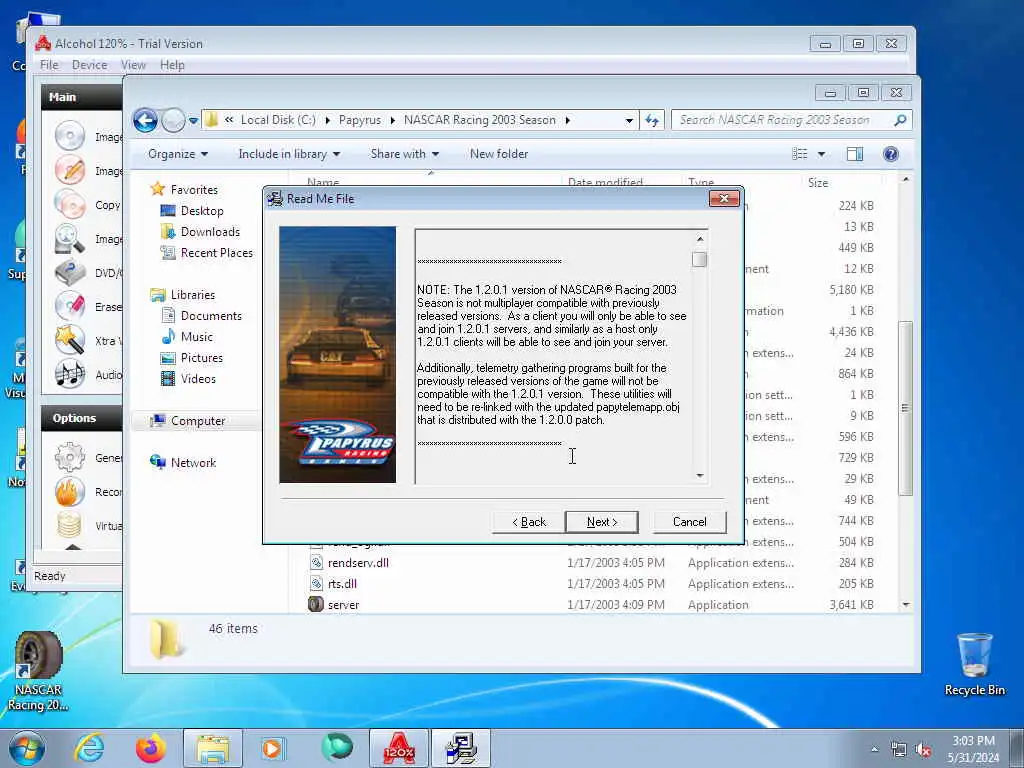Open Share with dropdown
This screenshot has width=1024, height=768.
[404, 154]
